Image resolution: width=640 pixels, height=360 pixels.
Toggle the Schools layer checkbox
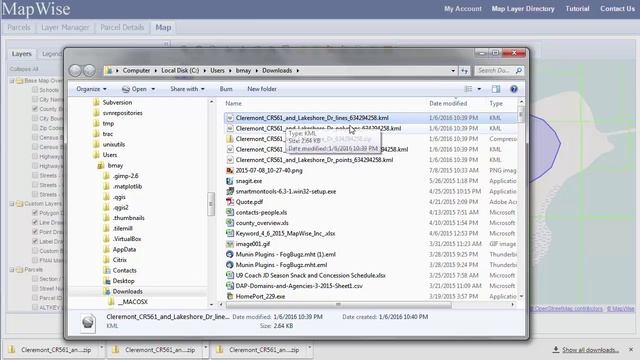35,89
